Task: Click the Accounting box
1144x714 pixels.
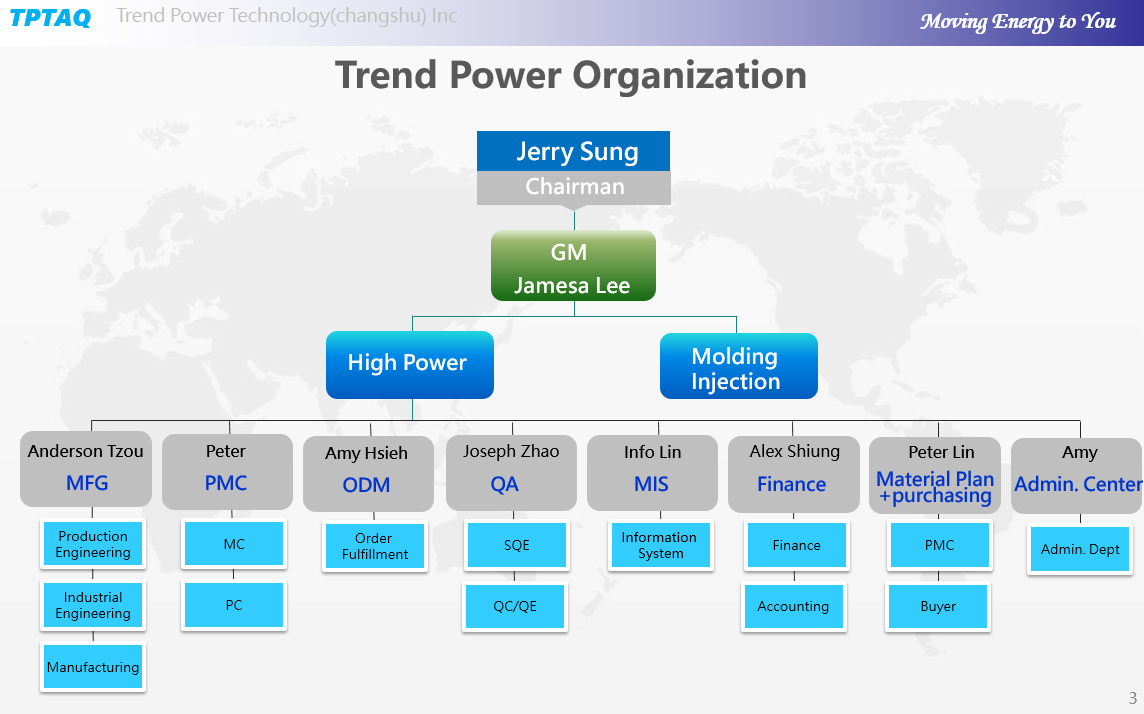Action: click(794, 606)
